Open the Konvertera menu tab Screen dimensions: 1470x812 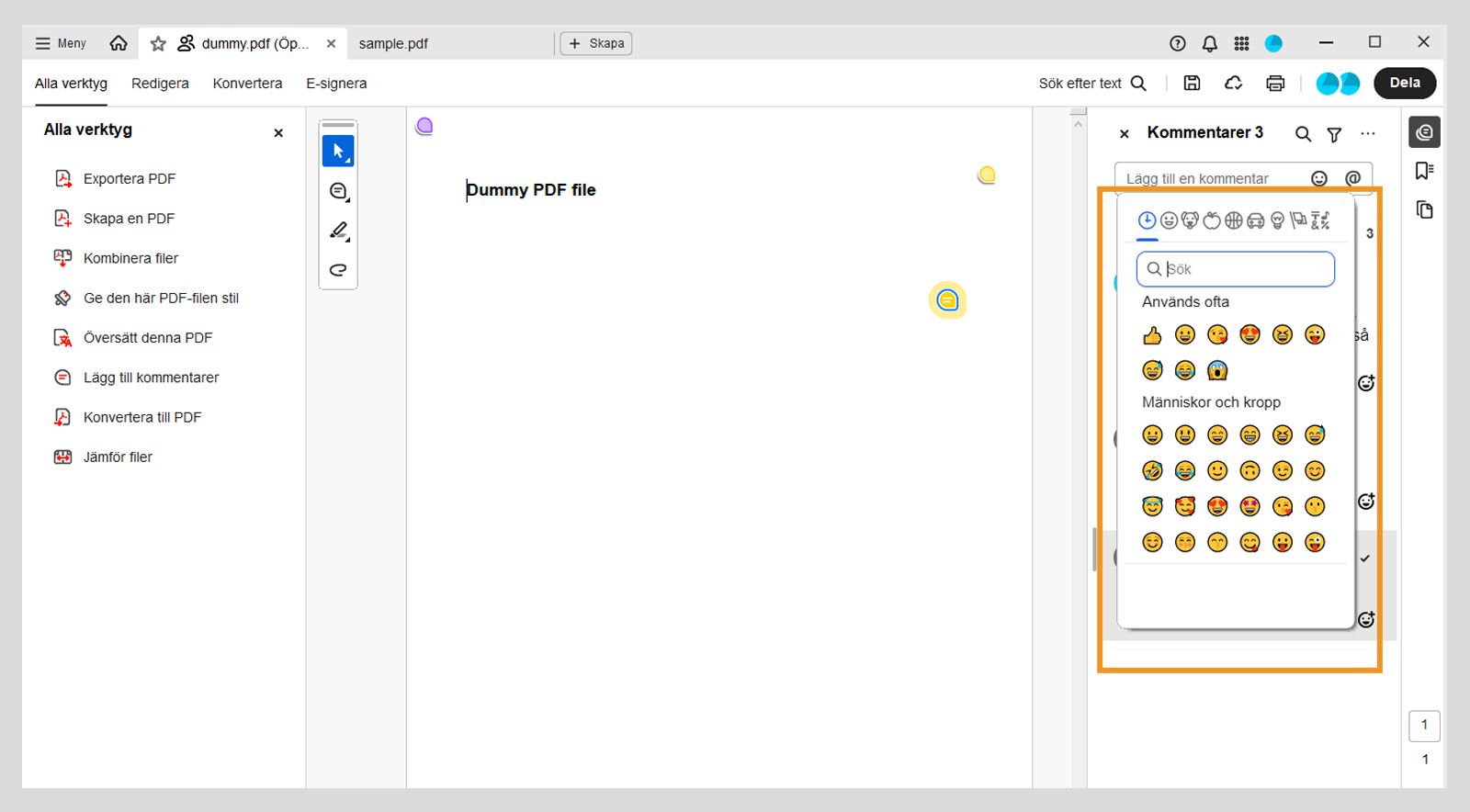(x=247, y=84)
